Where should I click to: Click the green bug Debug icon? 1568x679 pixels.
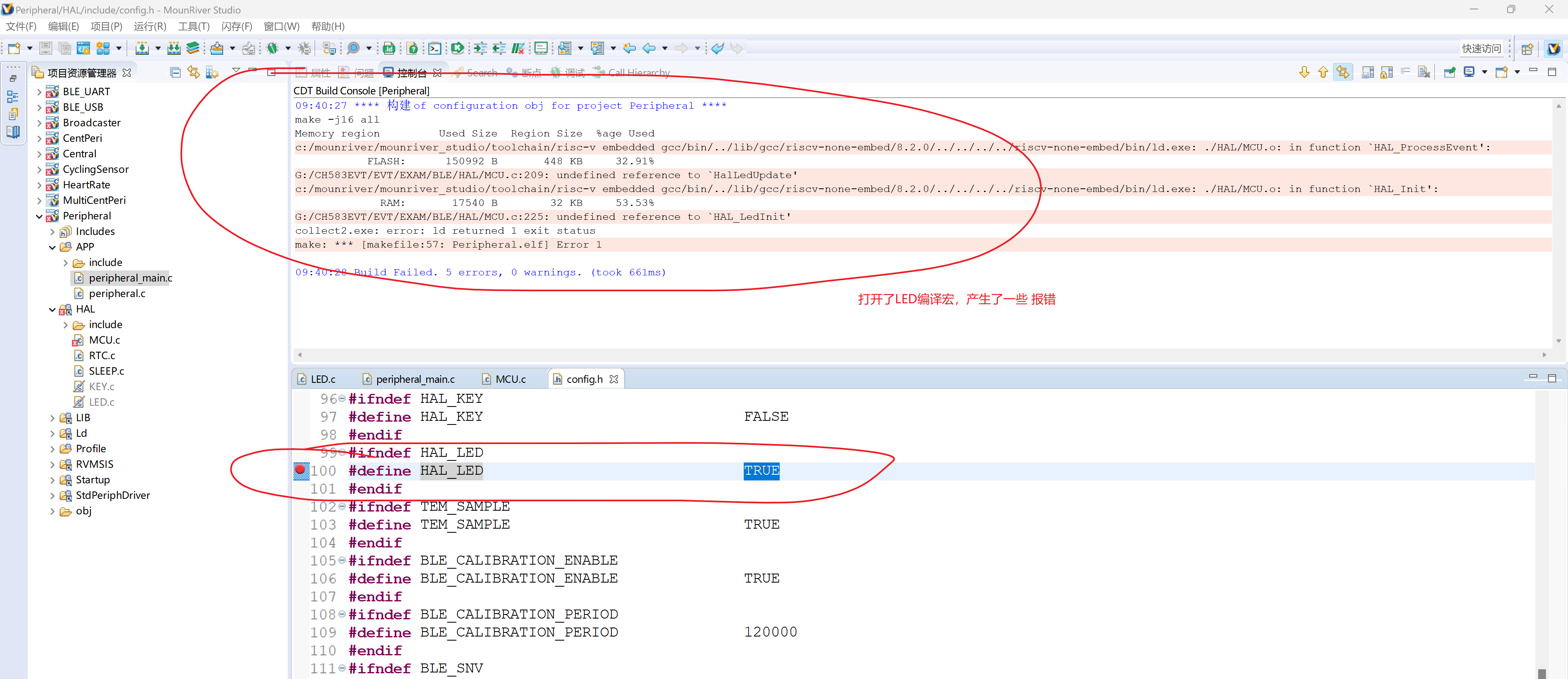click(273, 48)
